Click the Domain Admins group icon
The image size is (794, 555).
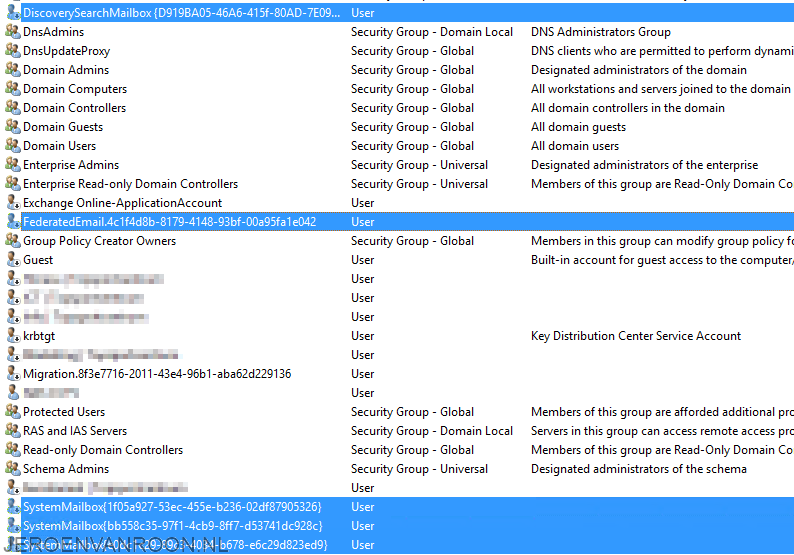pyautogui.click(x=13, y=69)
